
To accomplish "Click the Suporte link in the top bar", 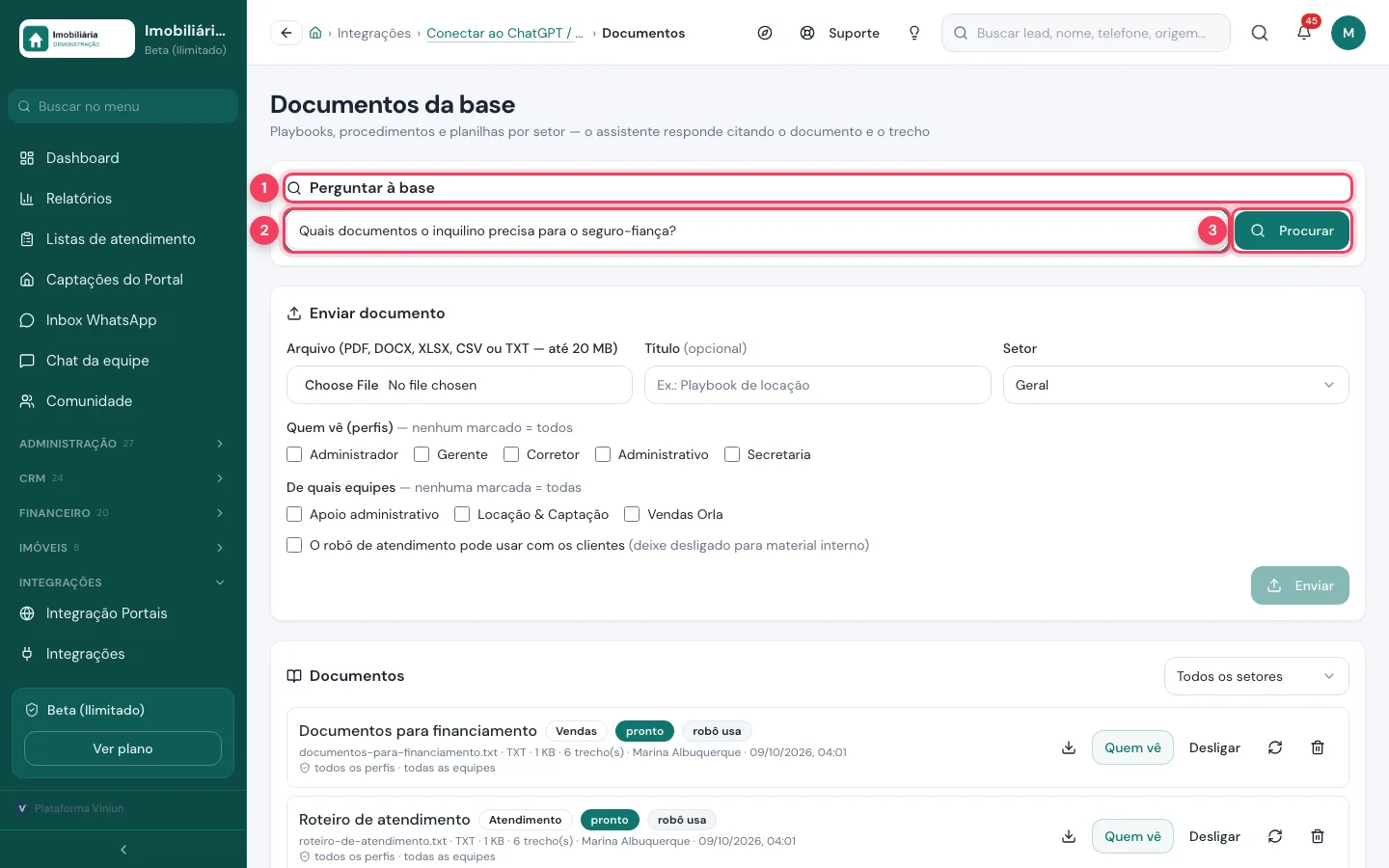I will tap(839, 33).
